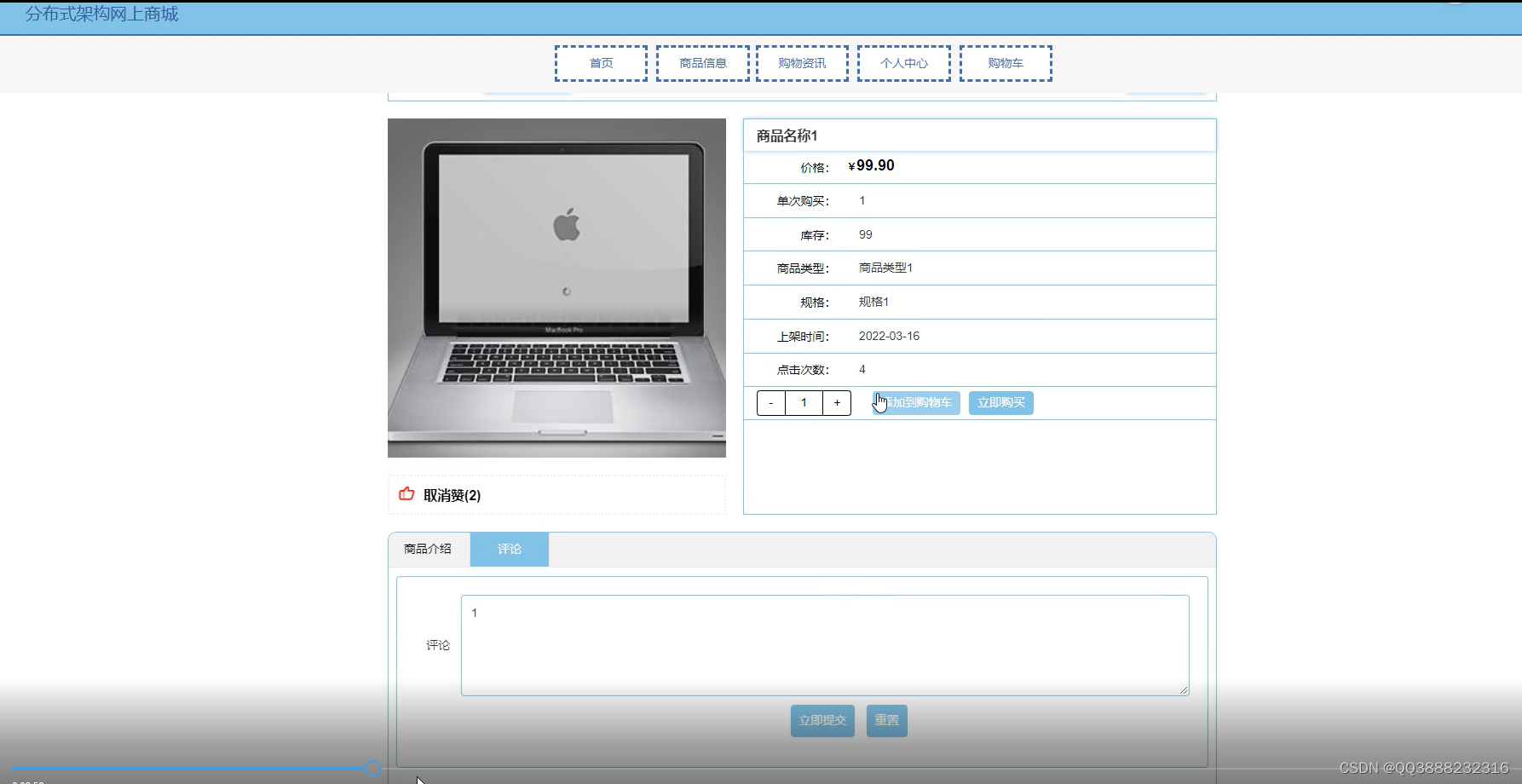This screenshot has height=784, width=1522.
Task: Click the 库存 stock value 99
Action: point(866,234)
